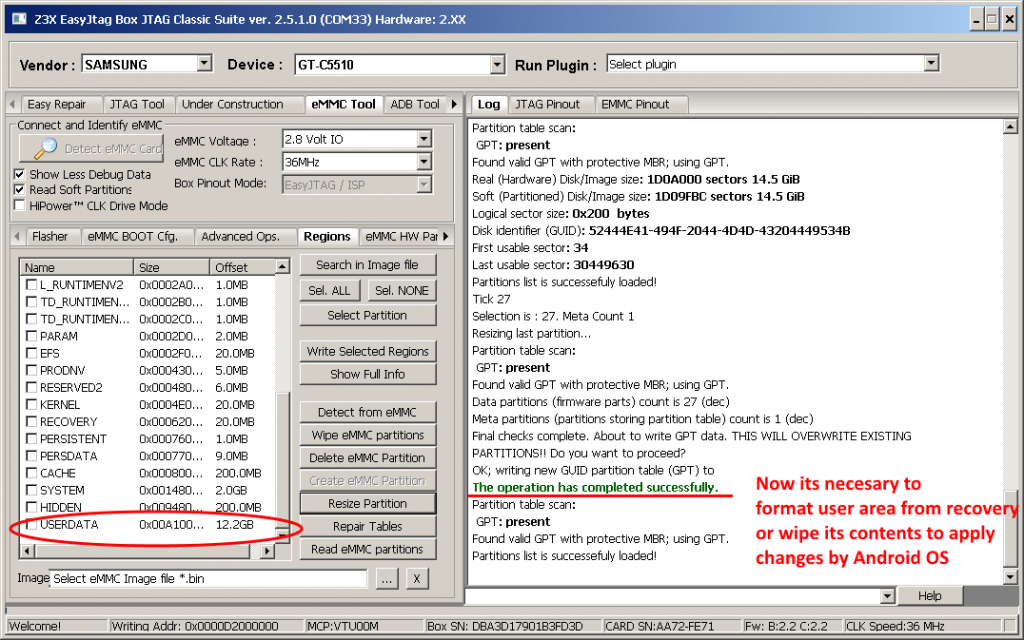Click the Delete eMMC Partition button
Screen dimensions: 1024x640
point(367,457)
